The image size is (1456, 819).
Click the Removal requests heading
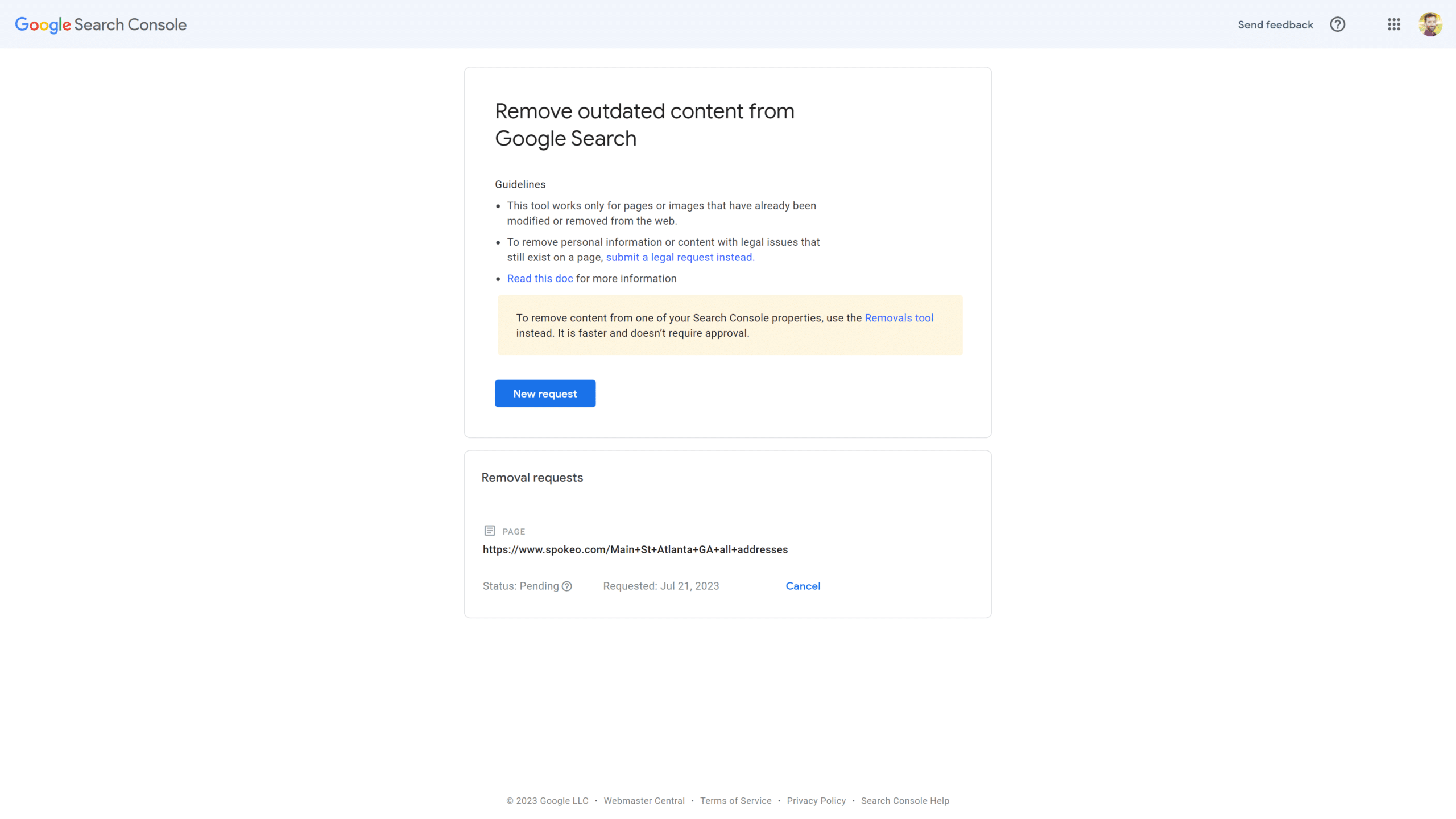532,478
